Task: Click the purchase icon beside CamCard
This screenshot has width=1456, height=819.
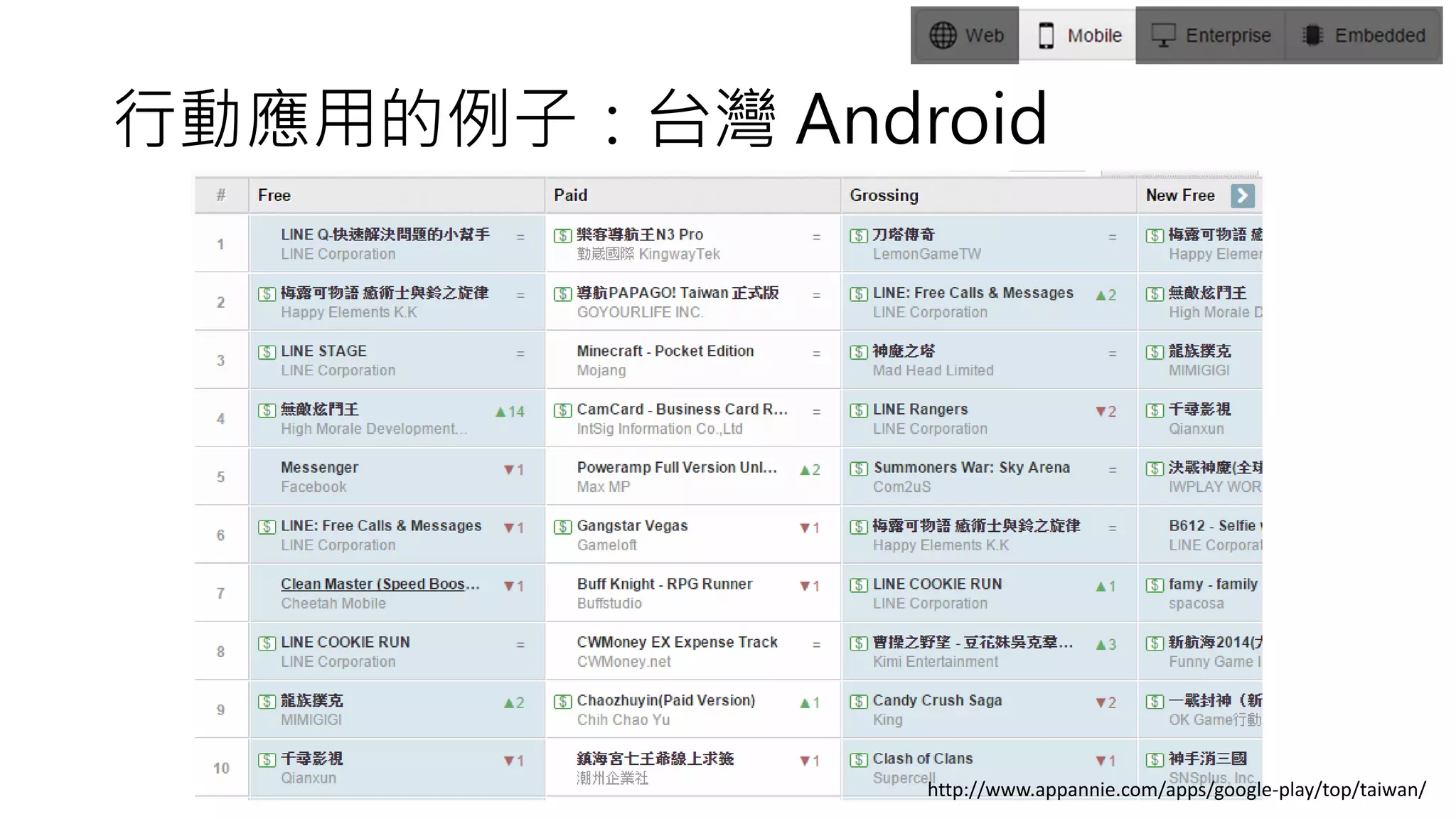Action: (x=562, y=410)
